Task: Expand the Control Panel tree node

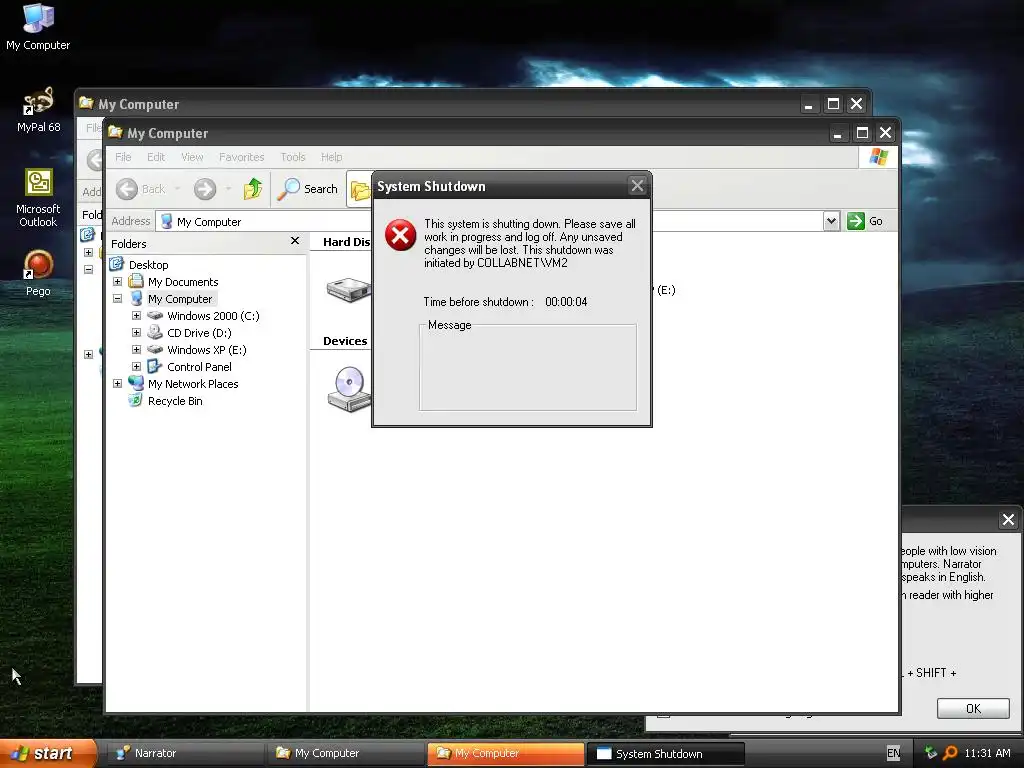Action: tap(136, 366)
